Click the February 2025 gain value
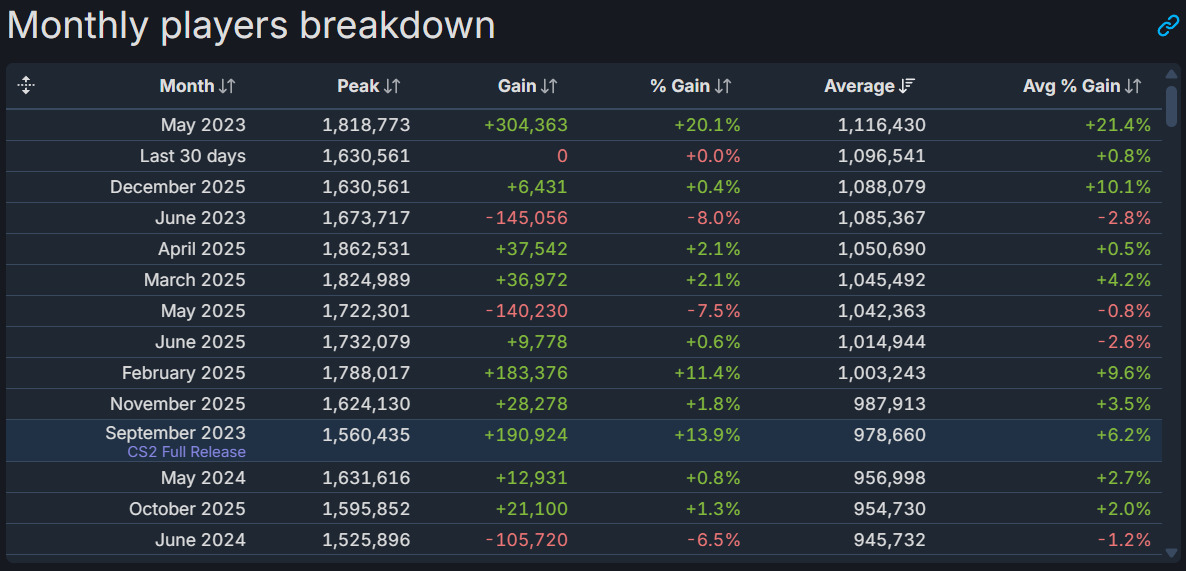1186x571 pixels. coord(525,373)
